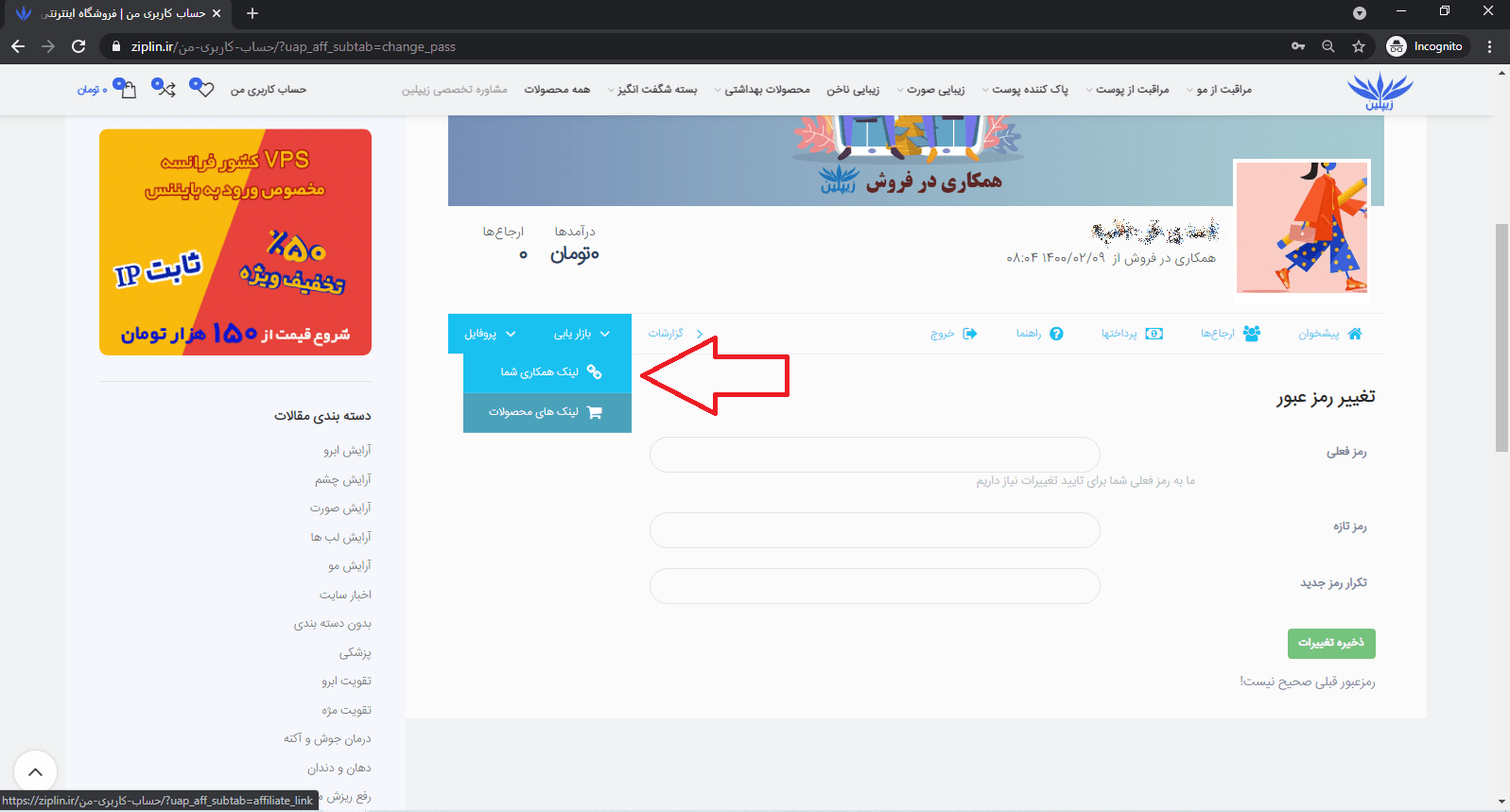1510x812 pixels.
Task: Click the پیشخوان home icon
Action: point(1355,334)
